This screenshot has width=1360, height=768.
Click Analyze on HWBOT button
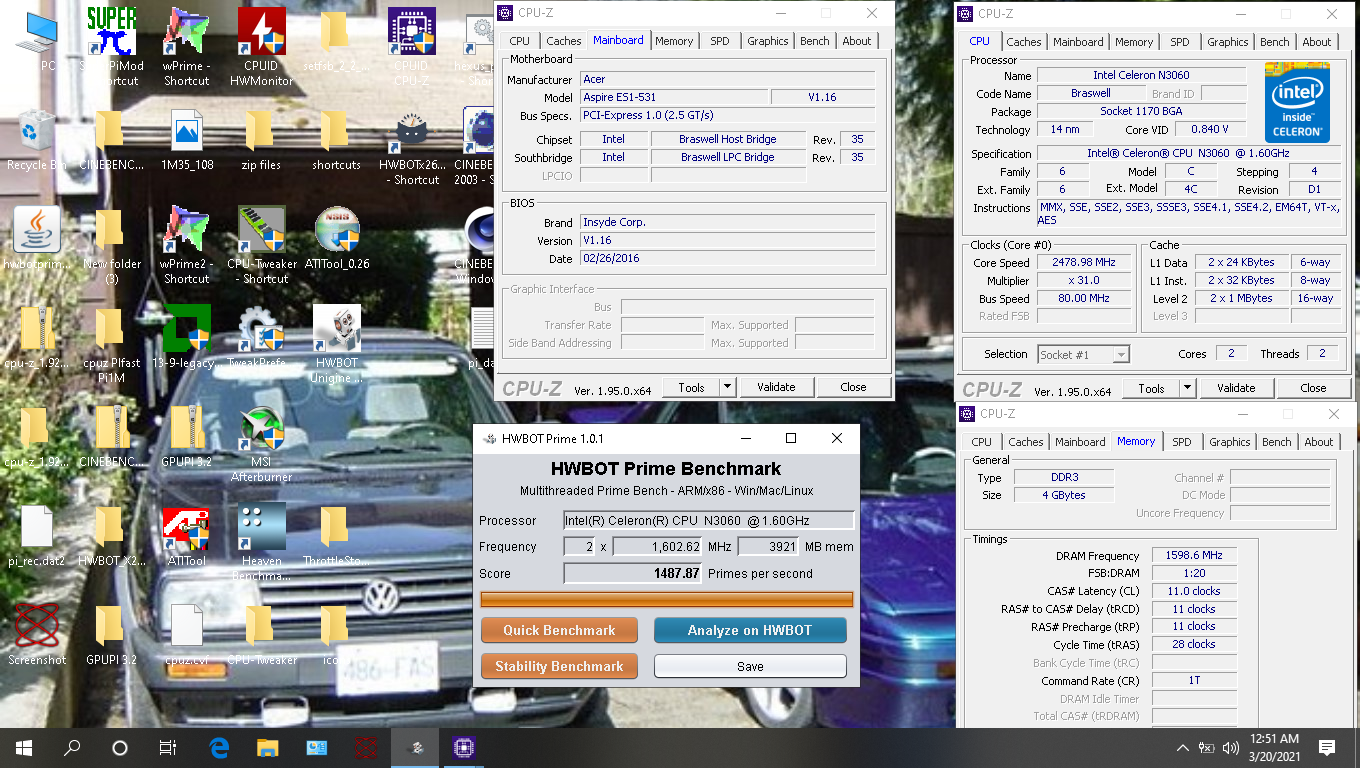tap(750, 630)
